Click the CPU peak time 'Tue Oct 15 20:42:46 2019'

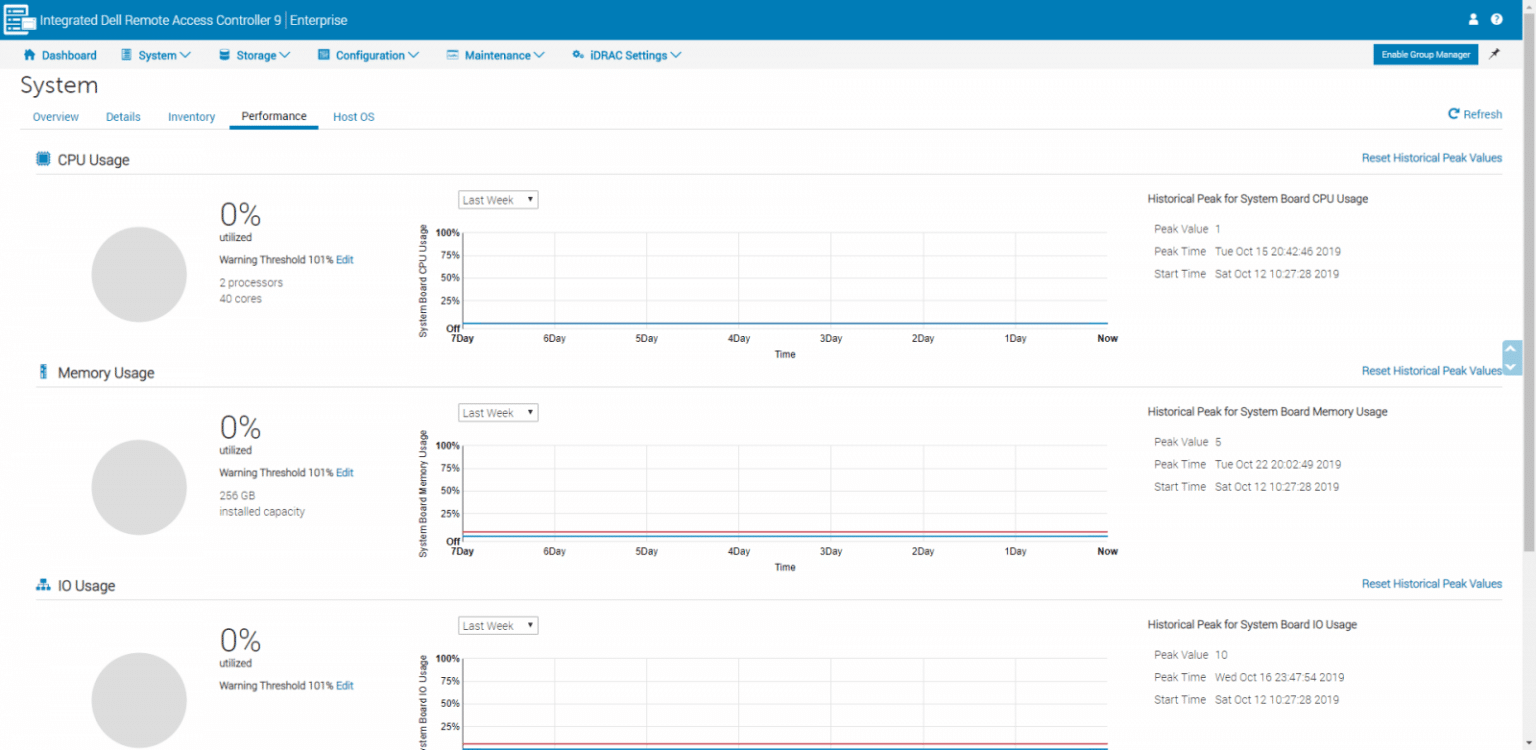point(1278,251)
